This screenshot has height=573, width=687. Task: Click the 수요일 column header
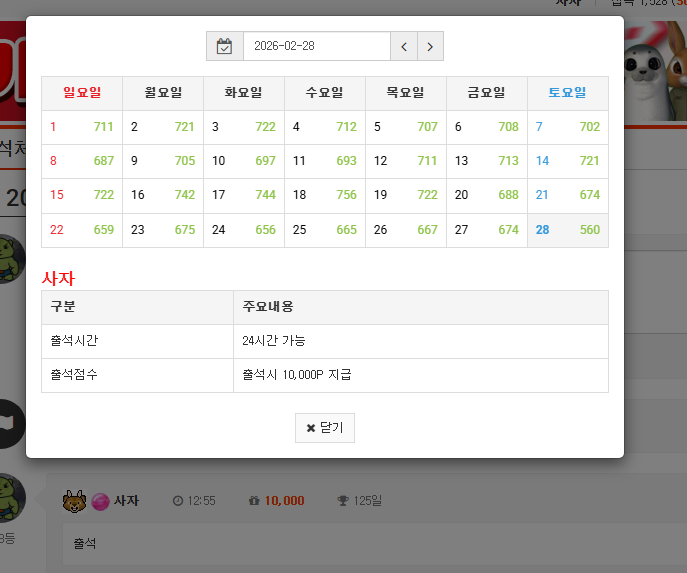pyautogui.click(x=324, y=93)
